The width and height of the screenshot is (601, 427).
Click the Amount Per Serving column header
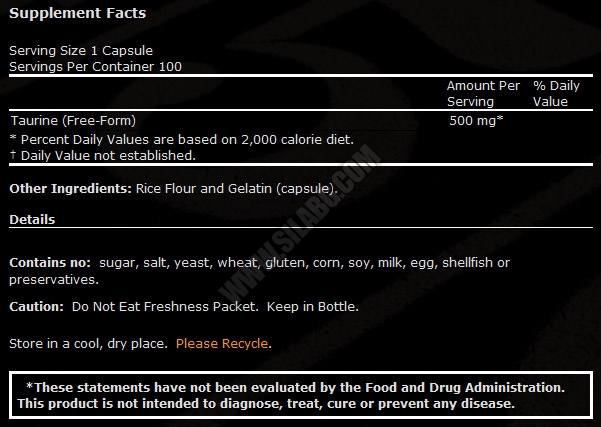[483, 94]
